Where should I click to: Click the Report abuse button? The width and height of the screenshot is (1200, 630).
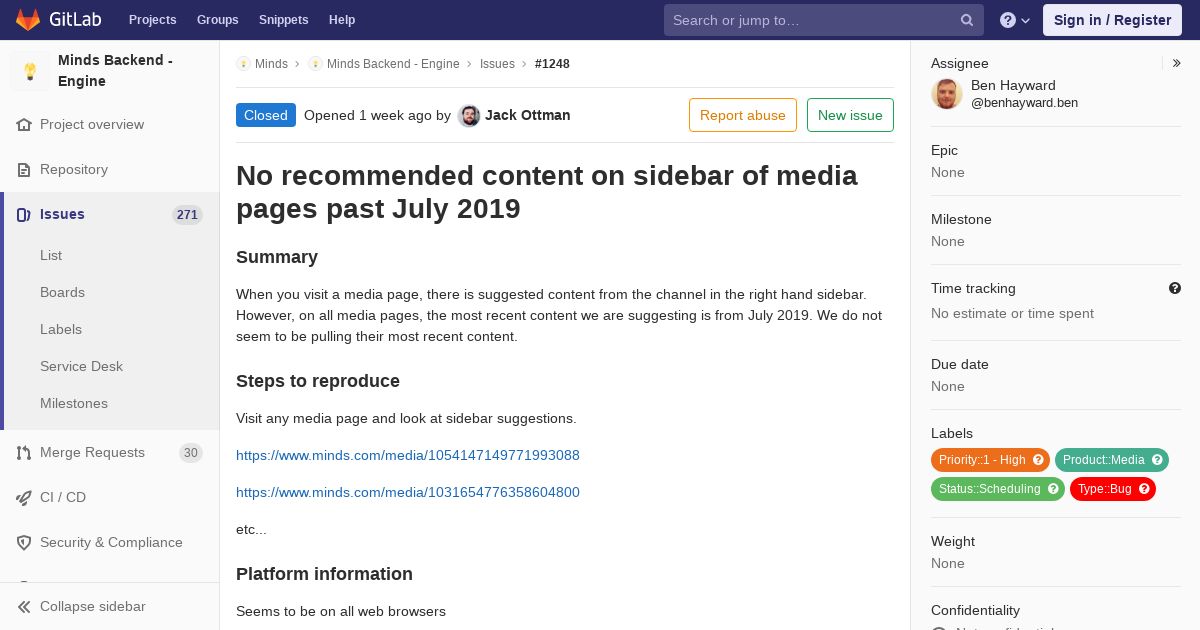tap(743, 115)
